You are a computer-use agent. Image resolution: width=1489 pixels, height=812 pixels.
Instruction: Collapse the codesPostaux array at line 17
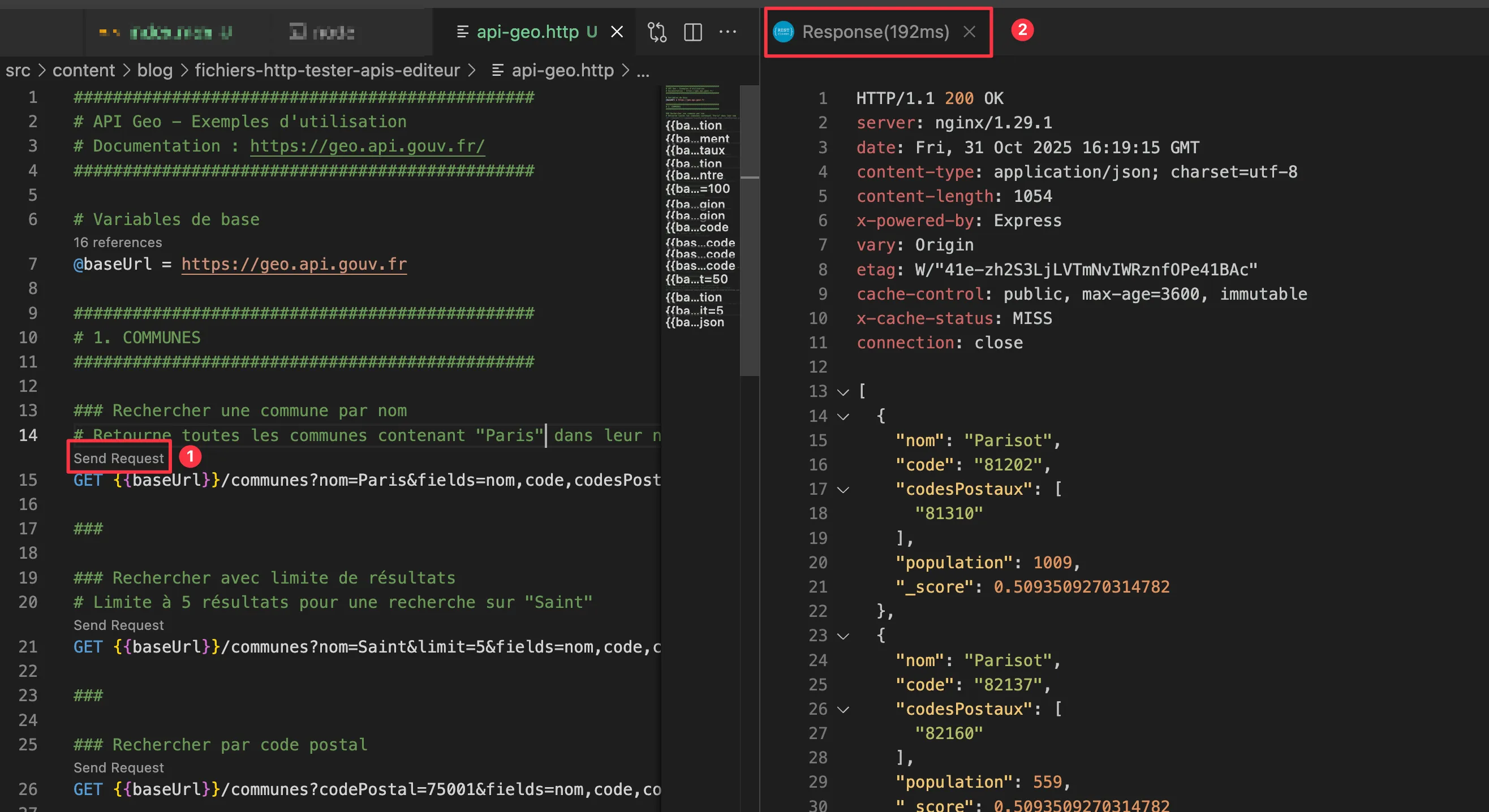point(844,489)
